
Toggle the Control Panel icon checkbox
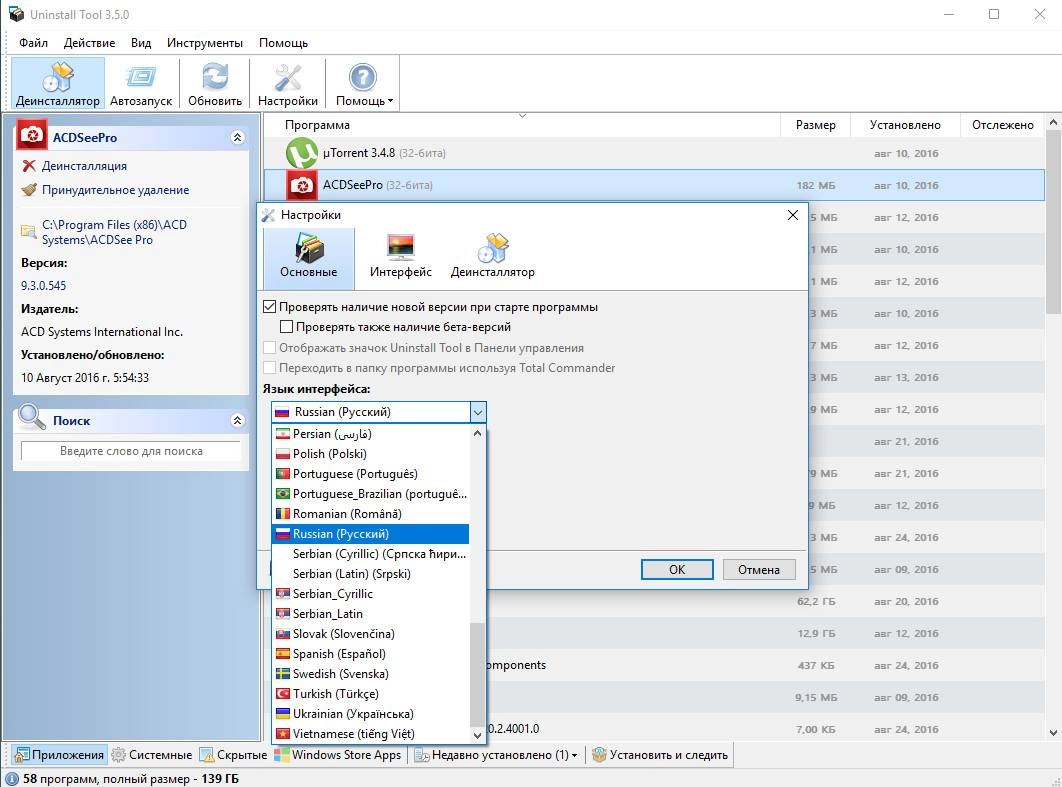[270, 347]
